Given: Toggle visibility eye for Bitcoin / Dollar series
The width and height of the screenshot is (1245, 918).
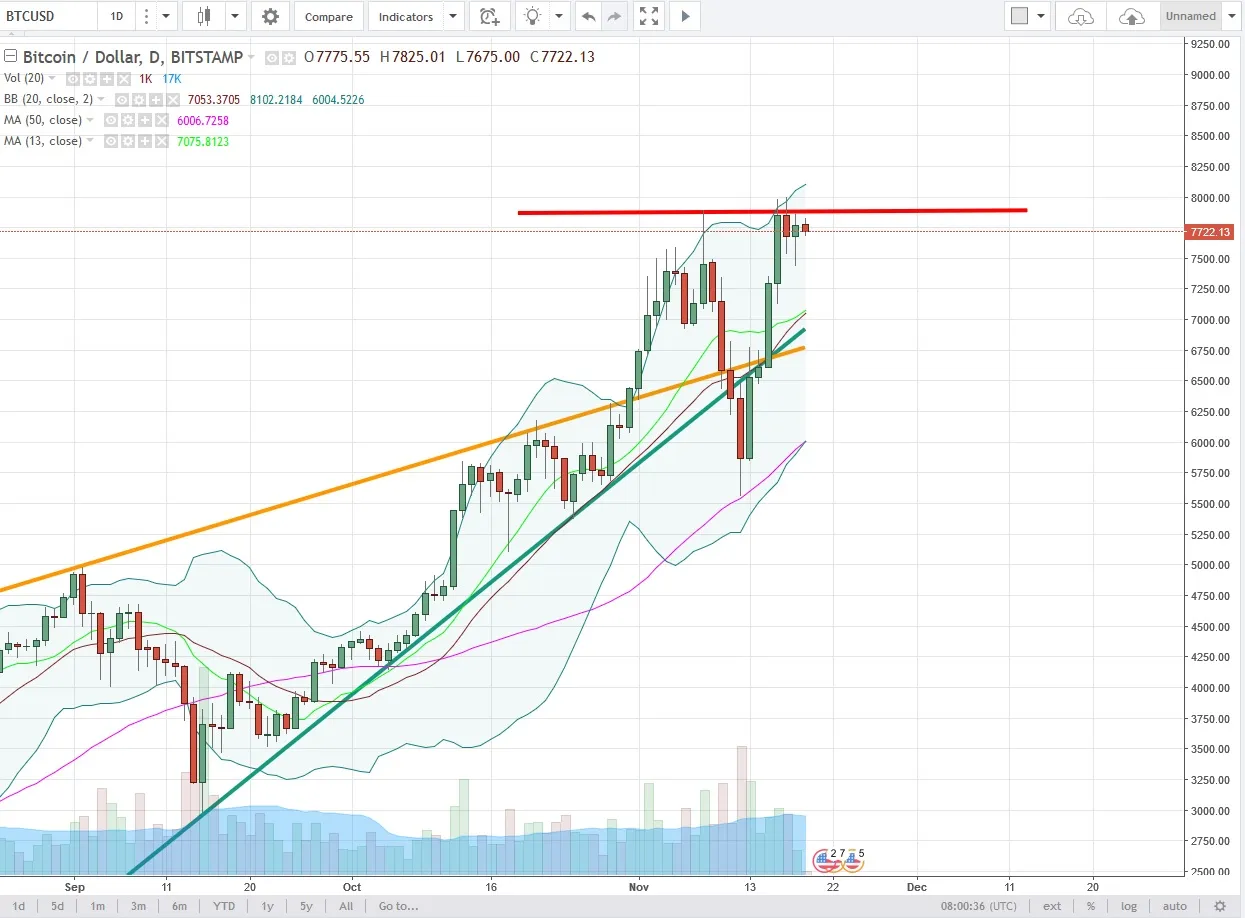Looking at the screenshot, I should [x=271, y=58].
